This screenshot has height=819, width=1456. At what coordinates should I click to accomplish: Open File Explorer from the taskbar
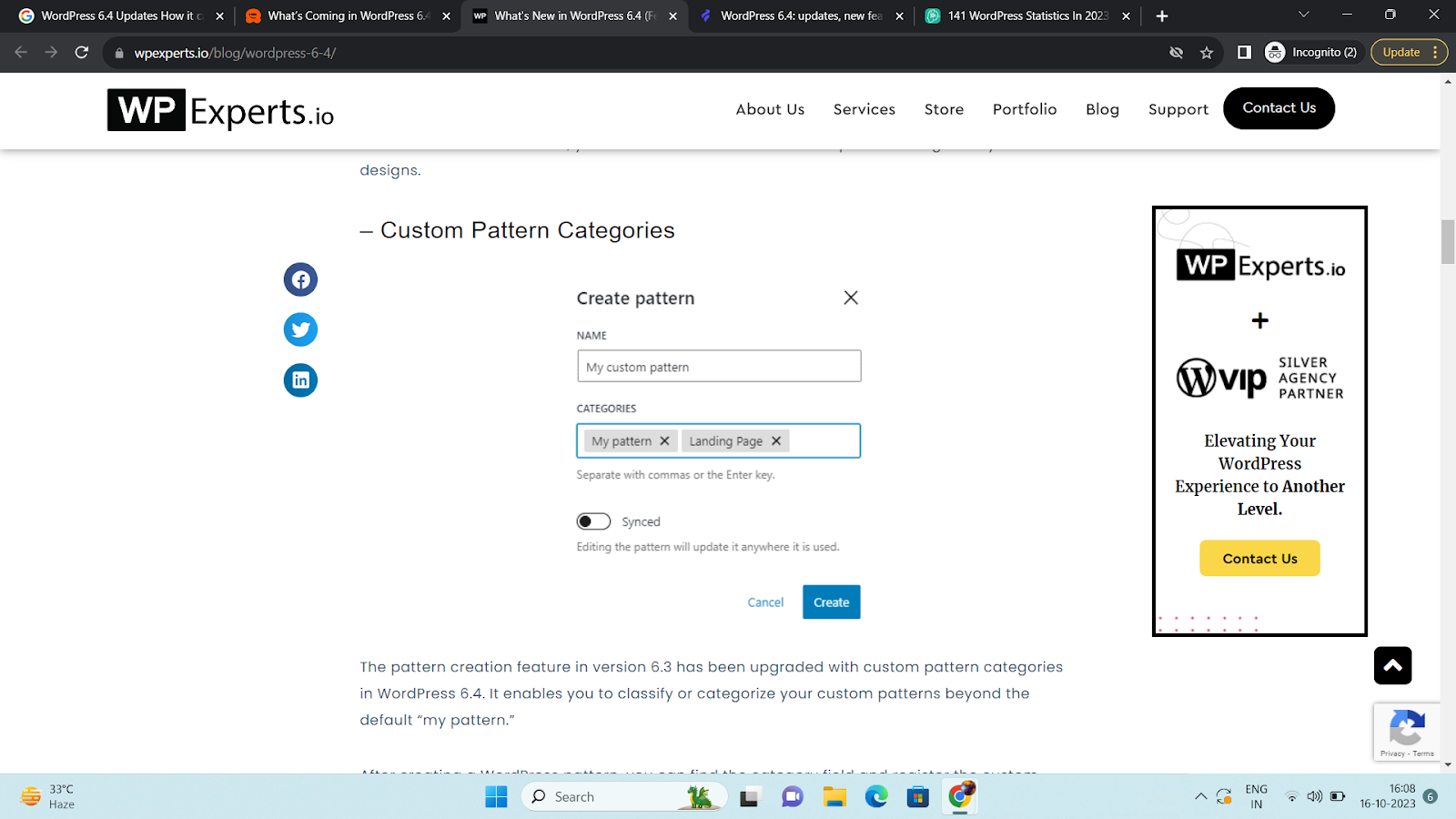click(x=834, y=797)
